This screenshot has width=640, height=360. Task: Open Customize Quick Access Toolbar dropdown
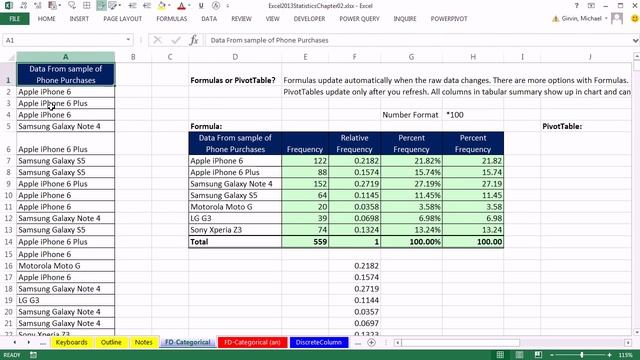[227, 6]
